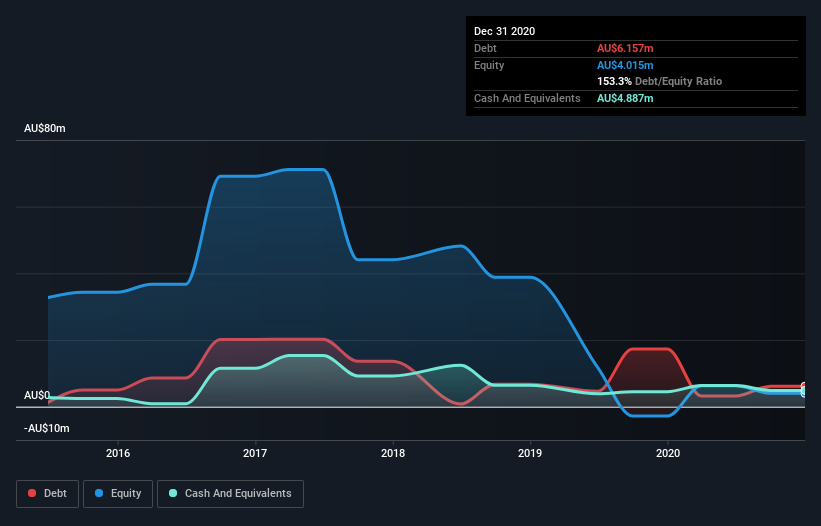Toggle the Debt legend button
821x526 pixels.
(x=48, y=494)
